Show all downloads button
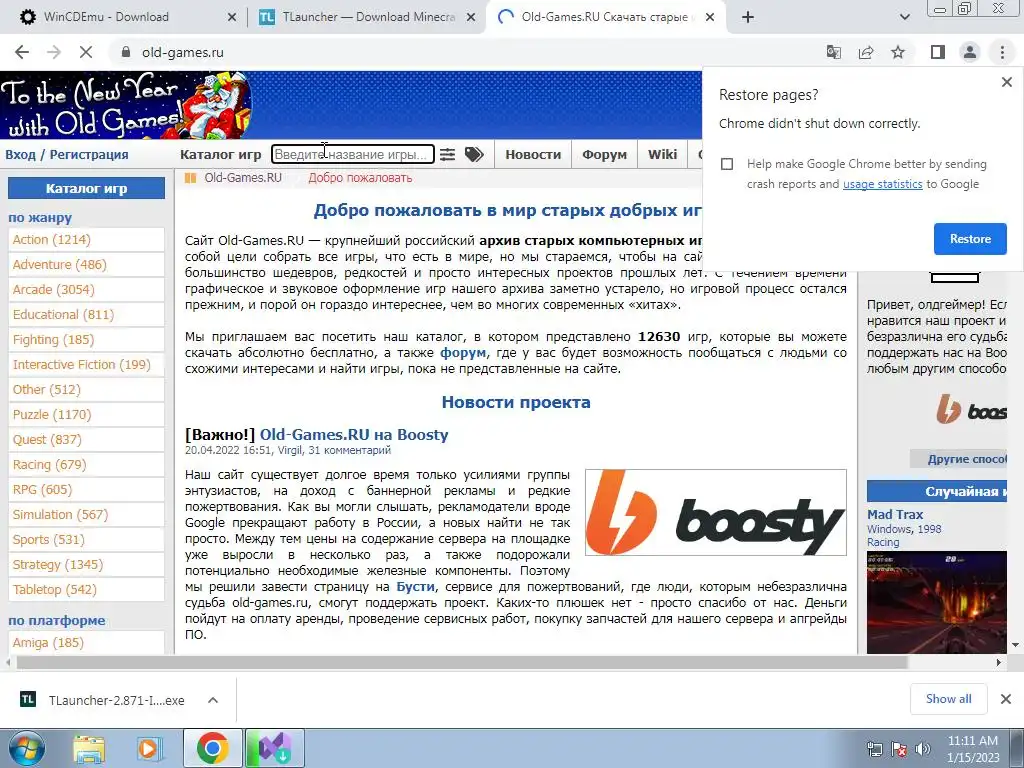 [948, 699]
